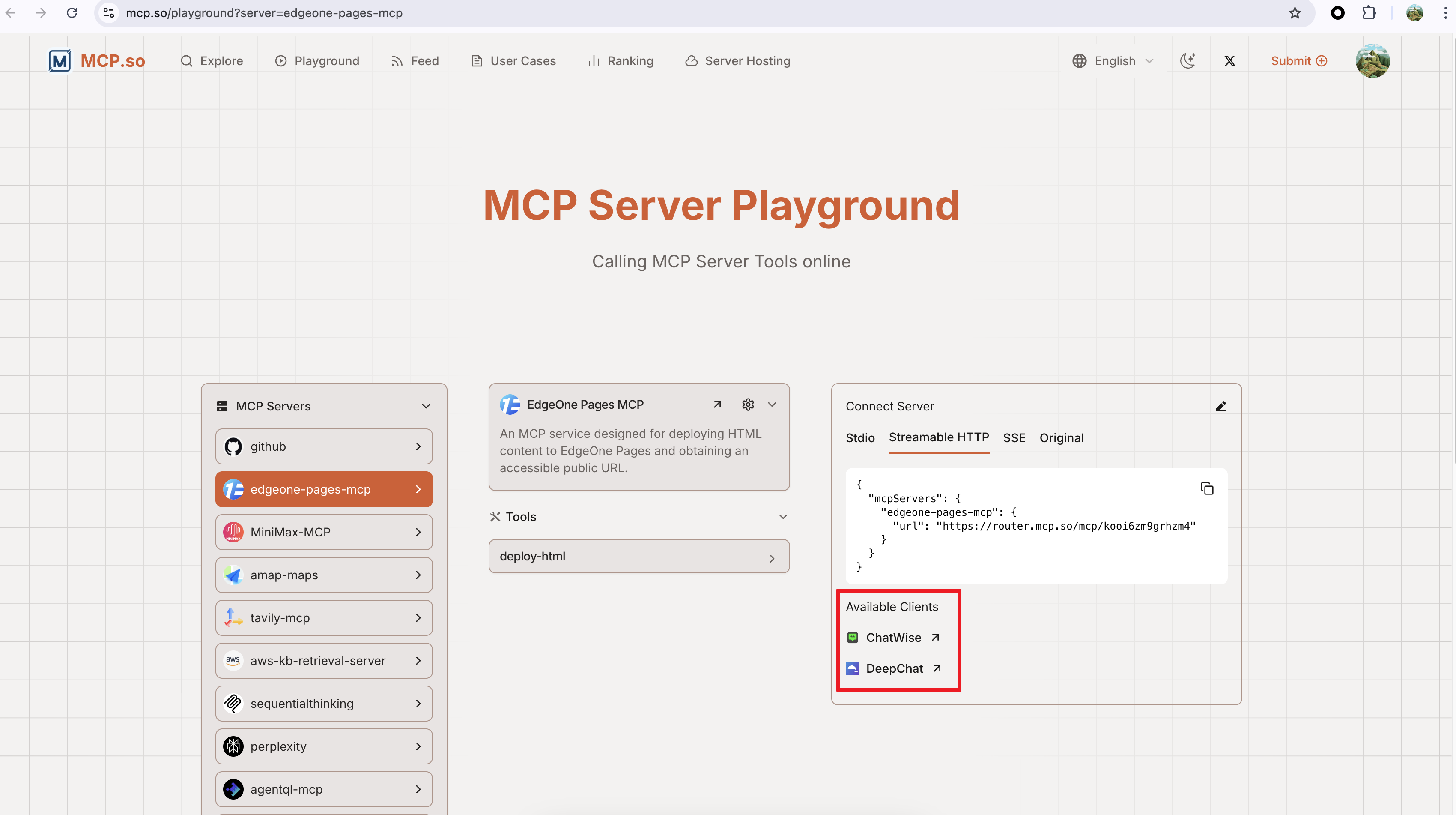Copy the server config JSON

point(1207,488)
